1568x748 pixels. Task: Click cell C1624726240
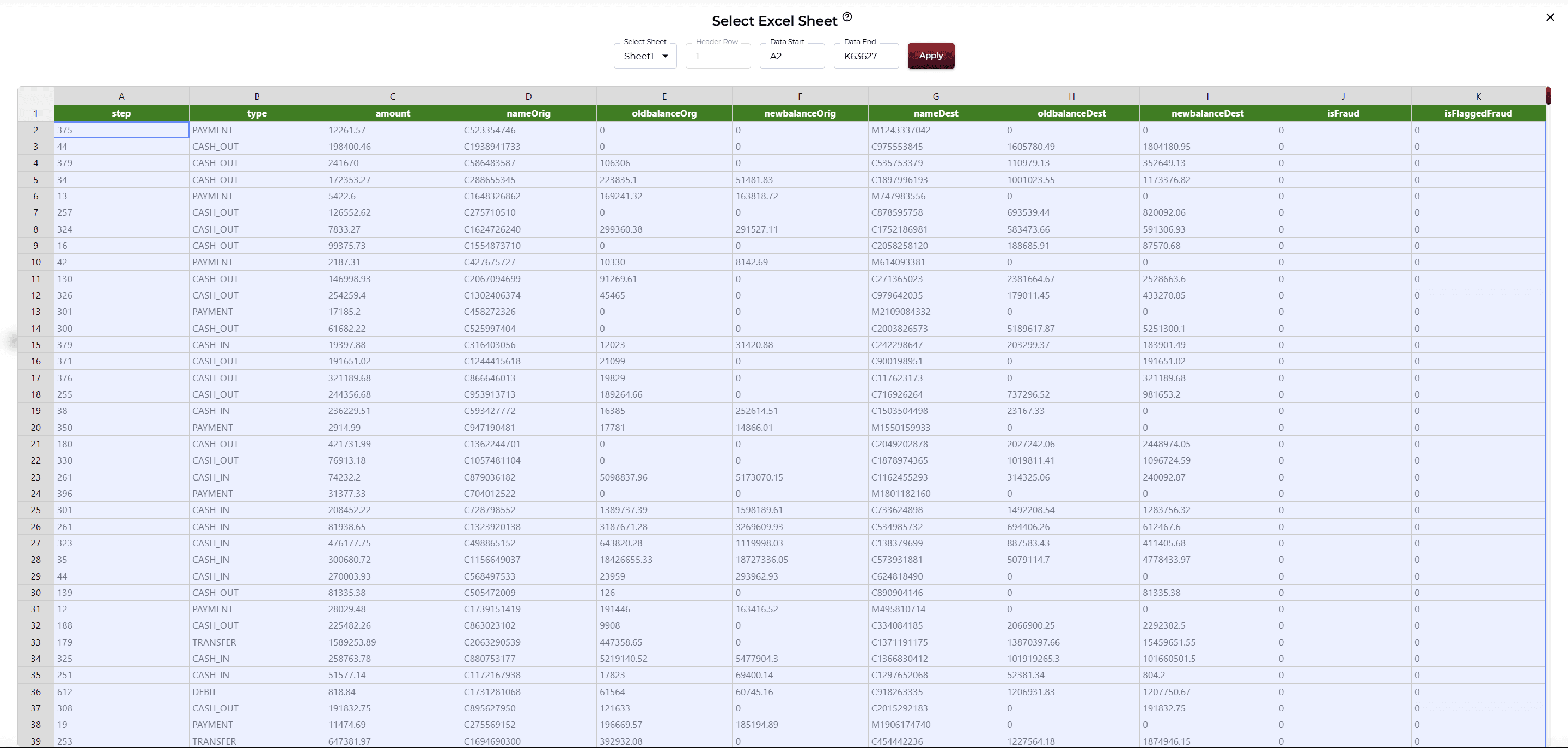point(528,229)
